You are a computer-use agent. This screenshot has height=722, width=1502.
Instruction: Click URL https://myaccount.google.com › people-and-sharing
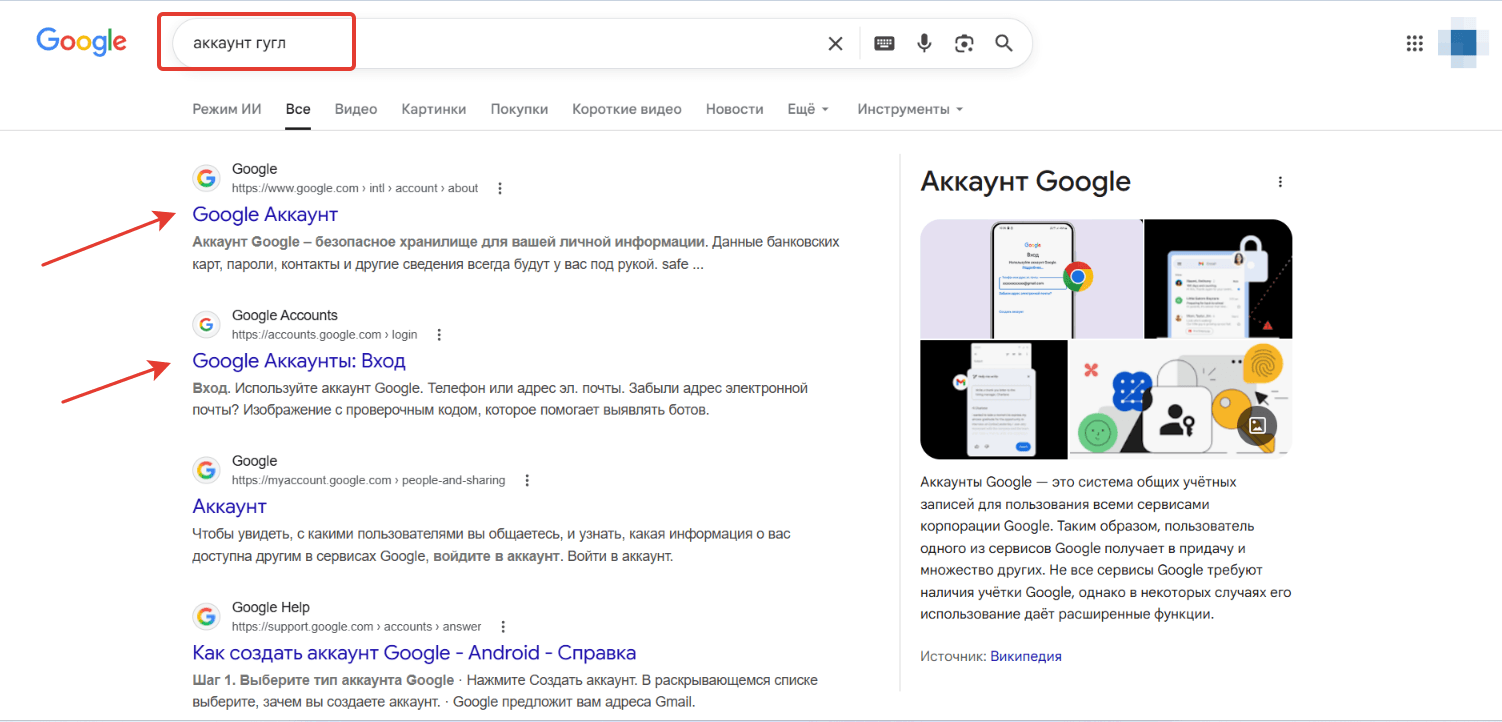tap(369, 480)
